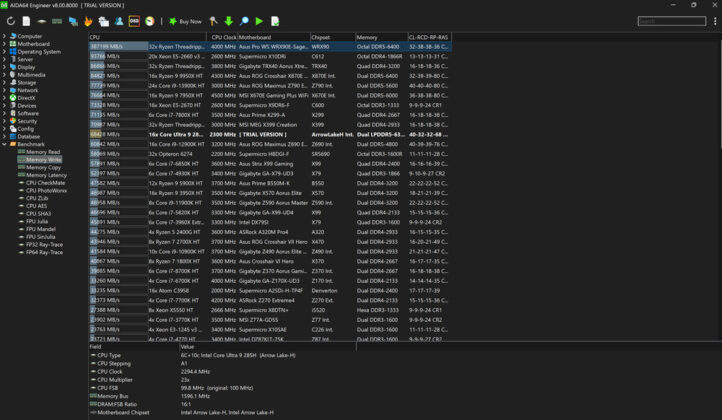Click the Field column header in details pane
This screenshot has height=420, width=722.
click(x=134, y=347)
